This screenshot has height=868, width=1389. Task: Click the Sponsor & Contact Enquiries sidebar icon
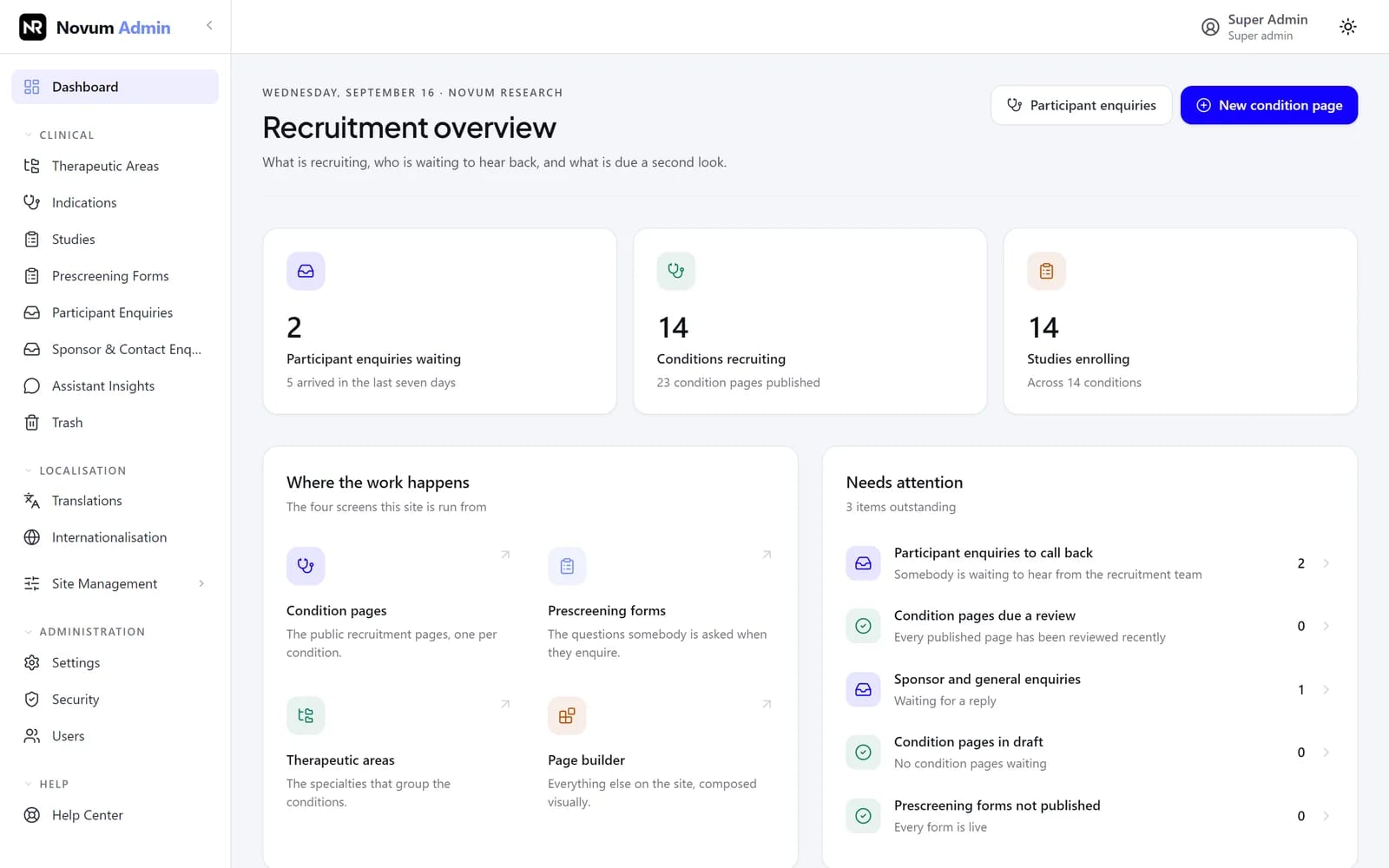coord(32,349)
